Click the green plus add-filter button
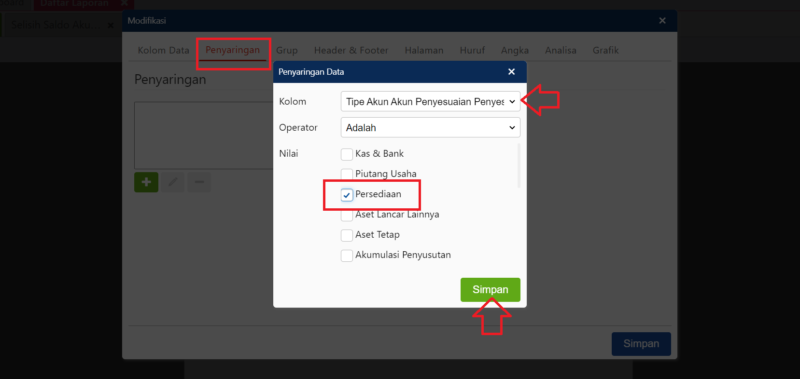This screenshot has height=379, width=800. pos(146,182)
